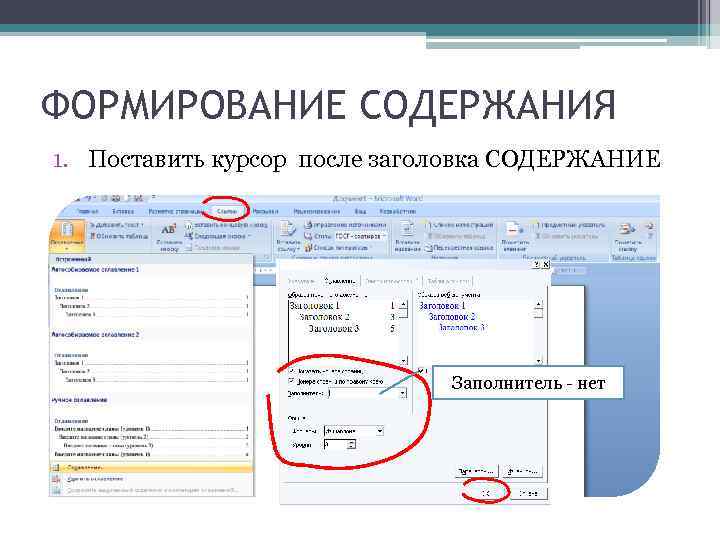Open the Ссылки ribbon tab
This screenshot has height=540, width=720.
[226, 211]
